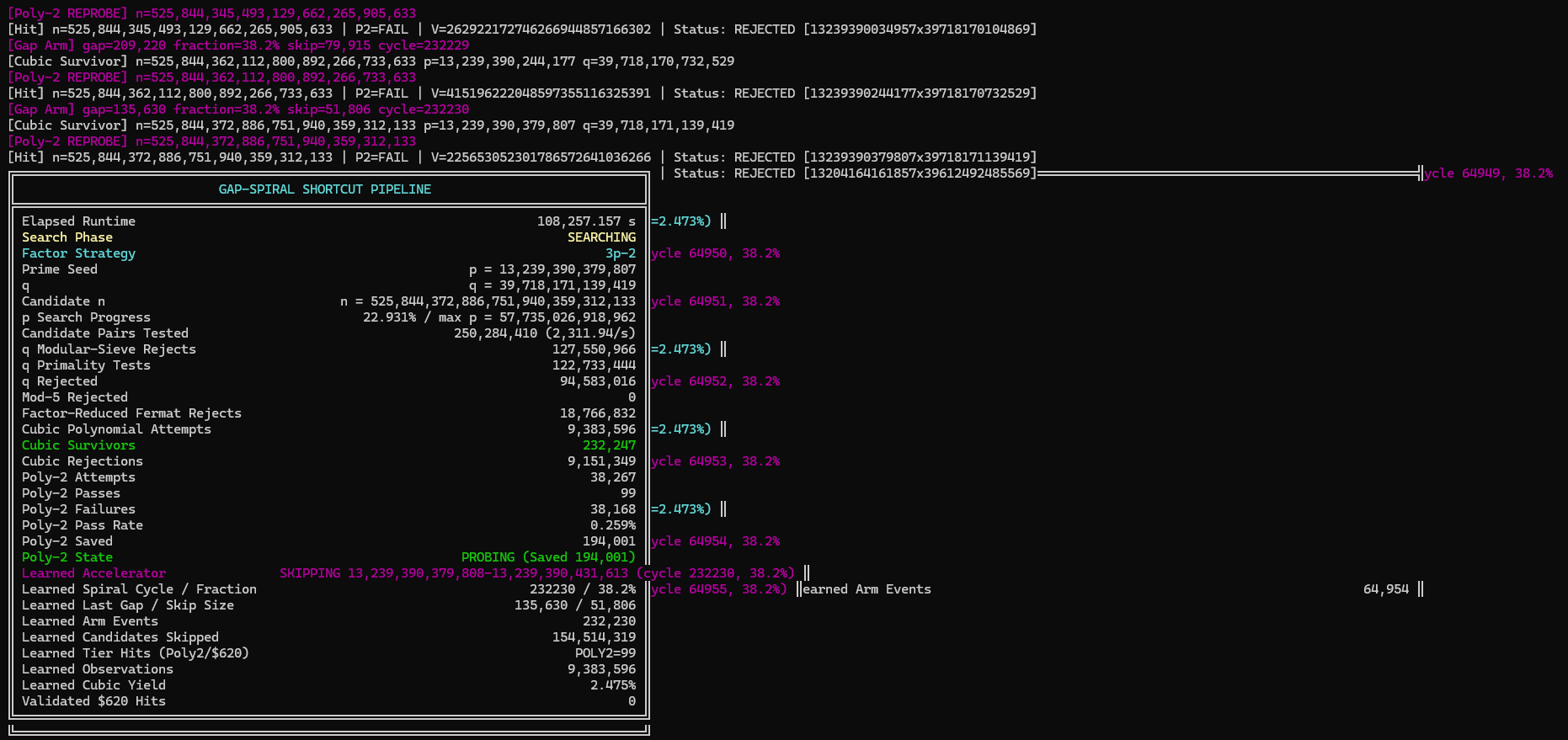Select the Learned Arm Events 64,954 value
Viewport: 1568px width, 740px height.
pos(1386,589)
